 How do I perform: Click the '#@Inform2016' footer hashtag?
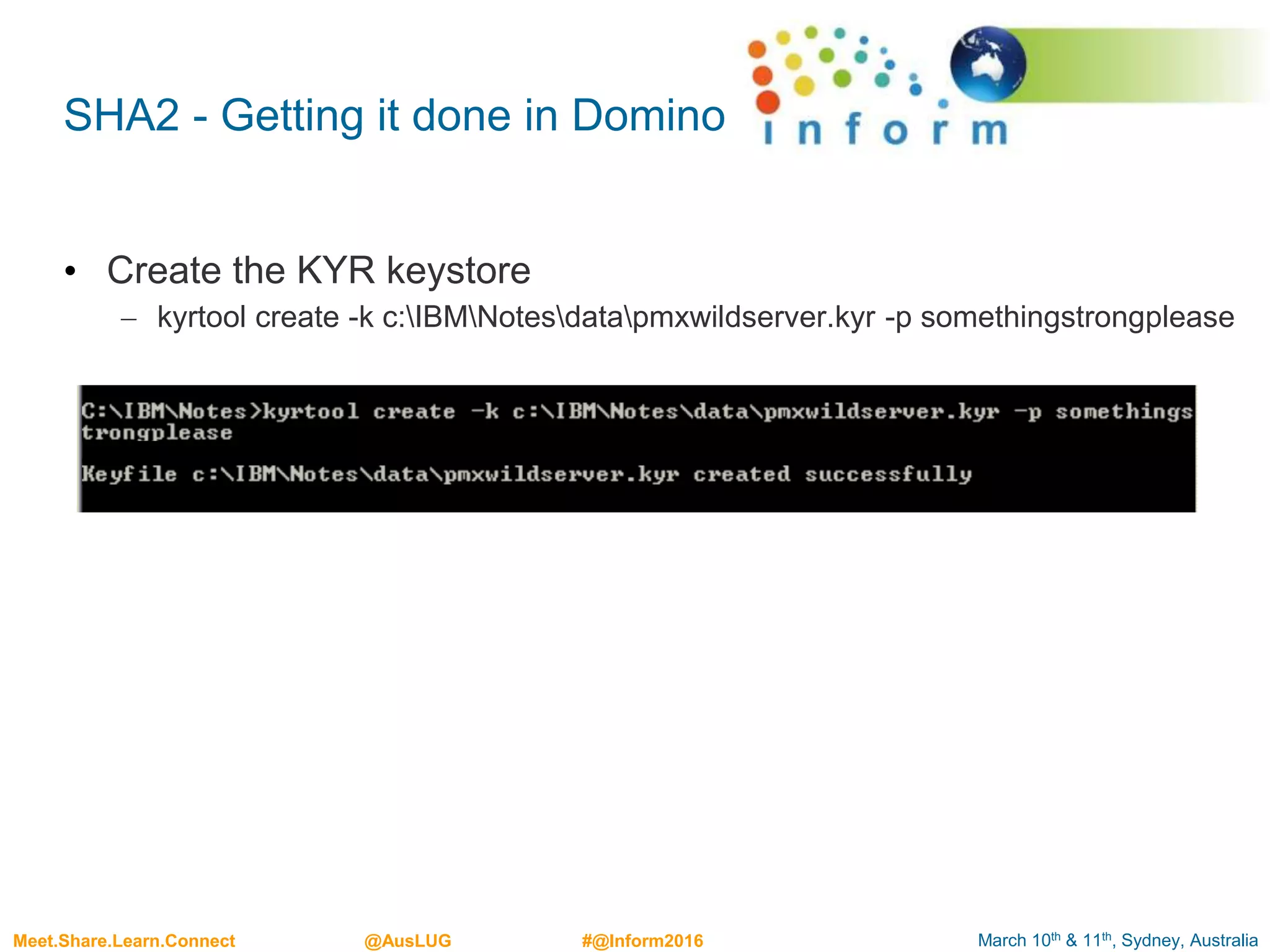(x=642, y=941)
